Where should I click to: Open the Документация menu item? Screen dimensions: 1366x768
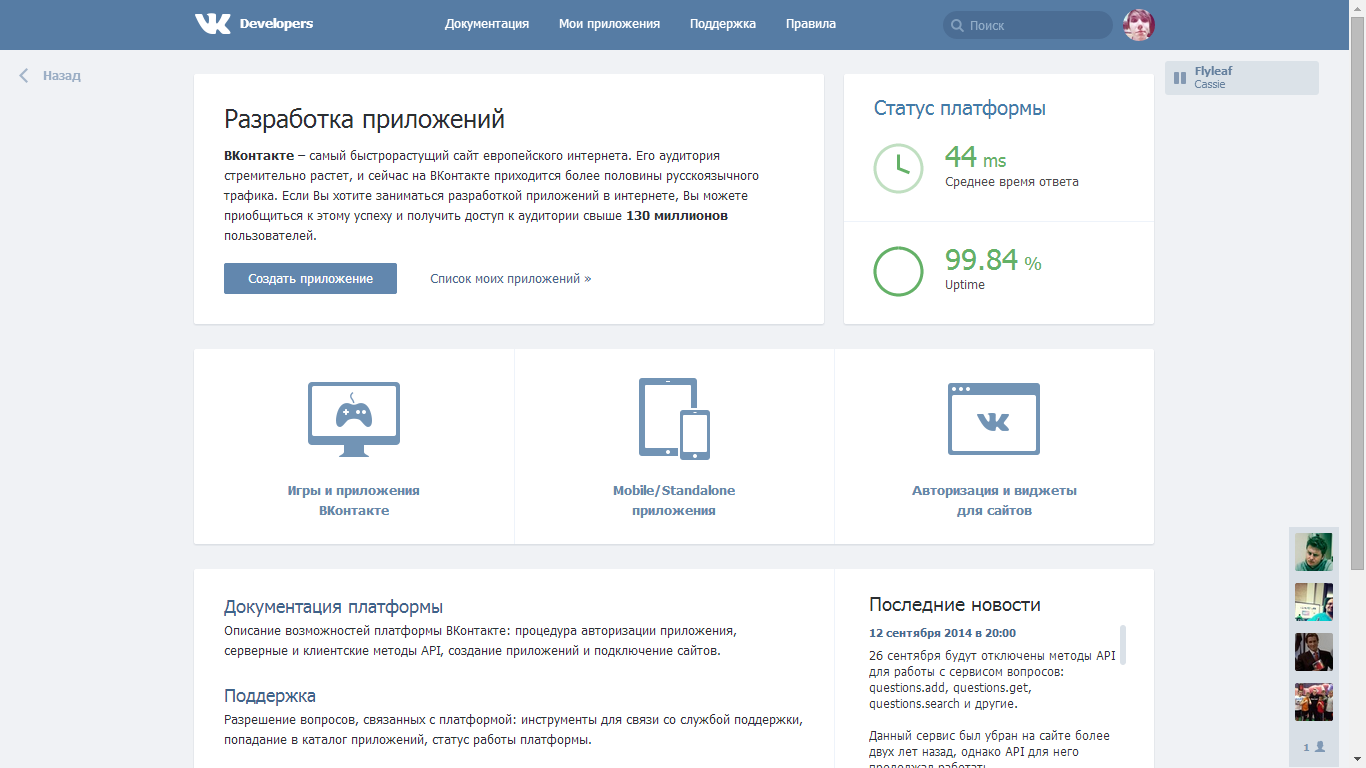coord(487,24)
